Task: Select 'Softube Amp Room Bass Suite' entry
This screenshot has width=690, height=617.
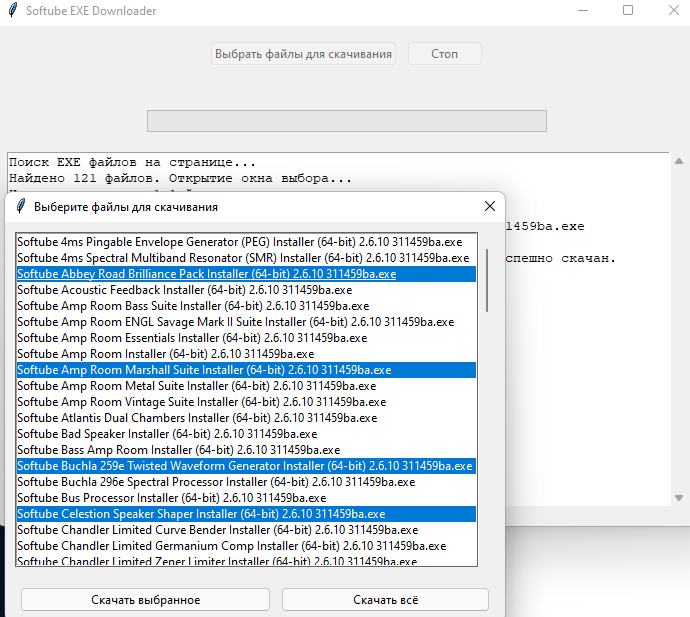Action: pyautogui.click(x=246, y=306)
